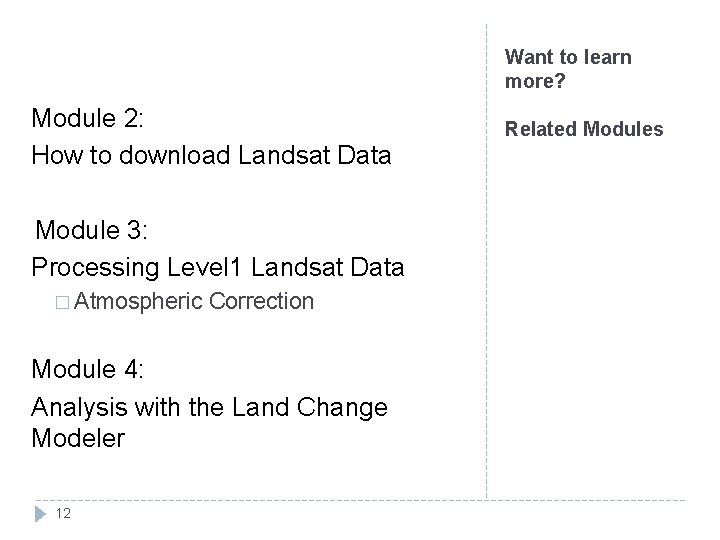Click the slide number 12
Viewport: 720px width, 540px height.
tap(63, 513)
